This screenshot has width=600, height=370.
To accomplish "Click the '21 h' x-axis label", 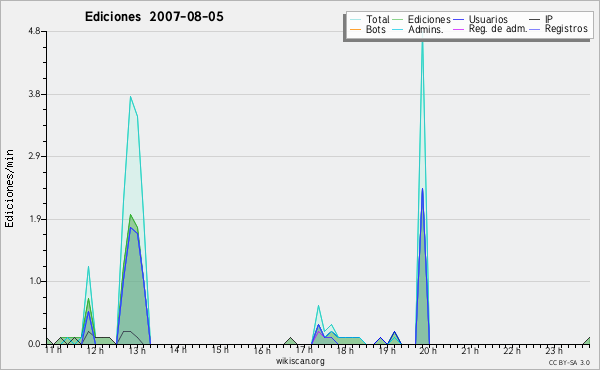I will tap(470, 350).
